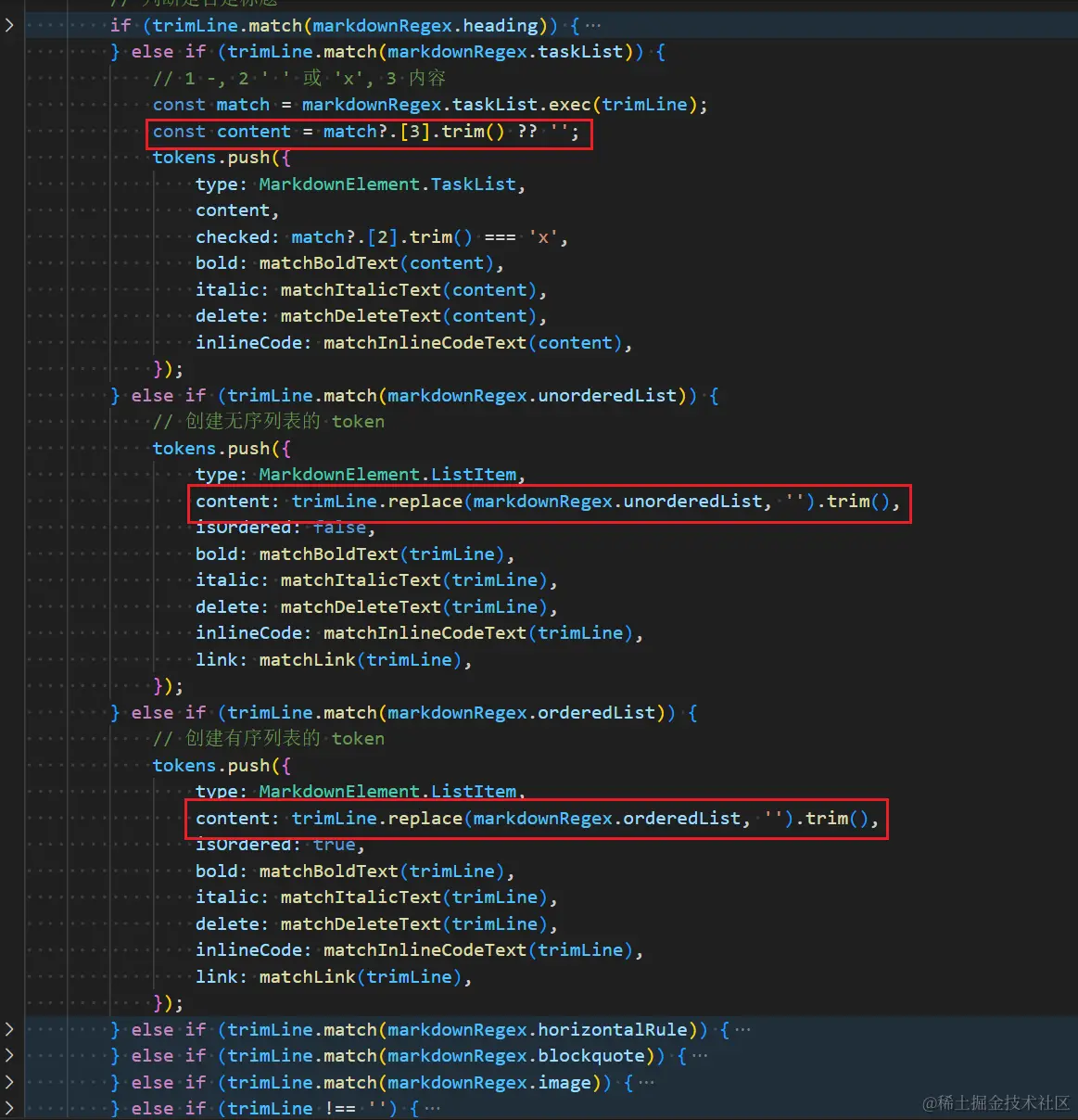This screenshot has height=1120, width=1078.
Task: Click markdownRegex.orderedList in else-if condition
Action: tap(522, 713)
